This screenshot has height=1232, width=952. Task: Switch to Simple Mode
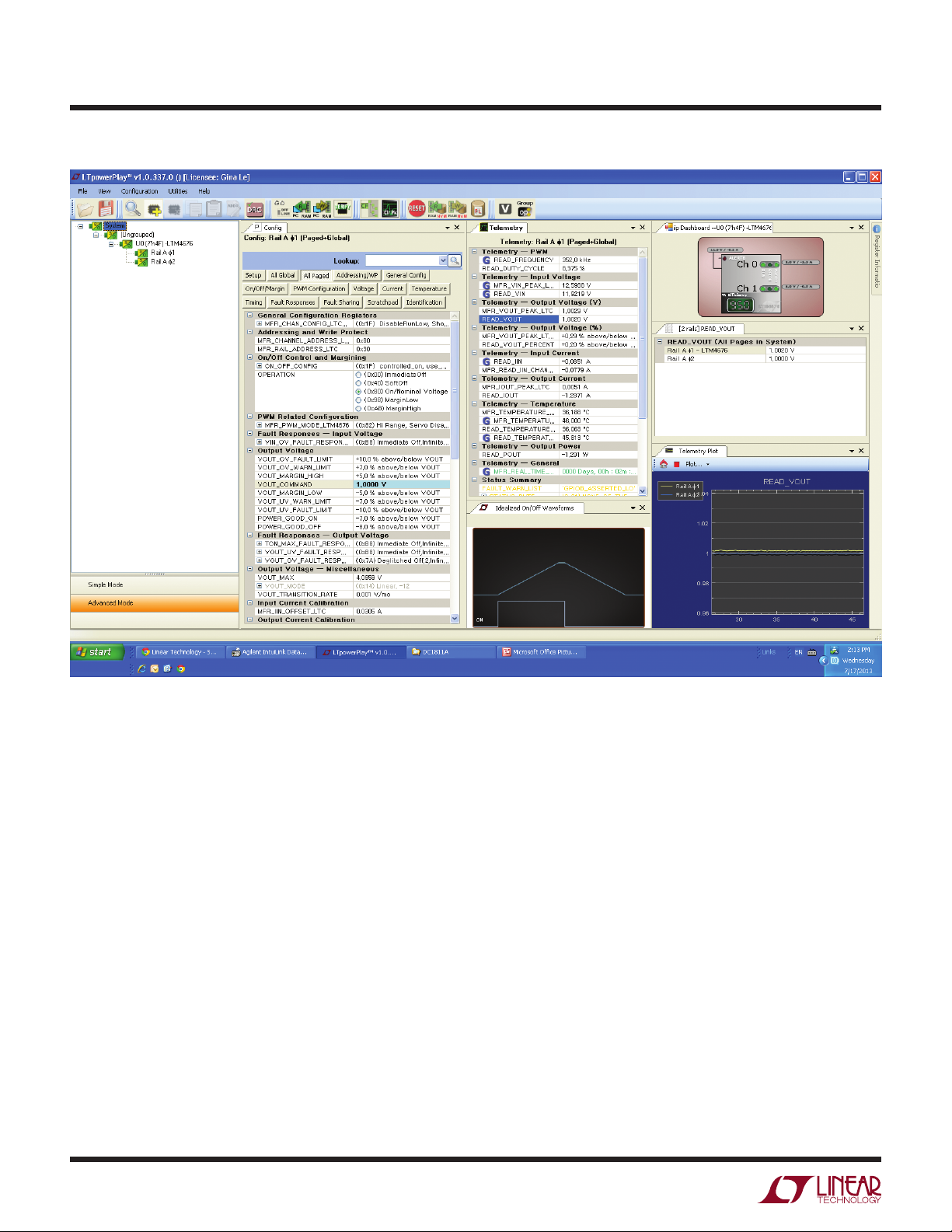tap(106, 585)
